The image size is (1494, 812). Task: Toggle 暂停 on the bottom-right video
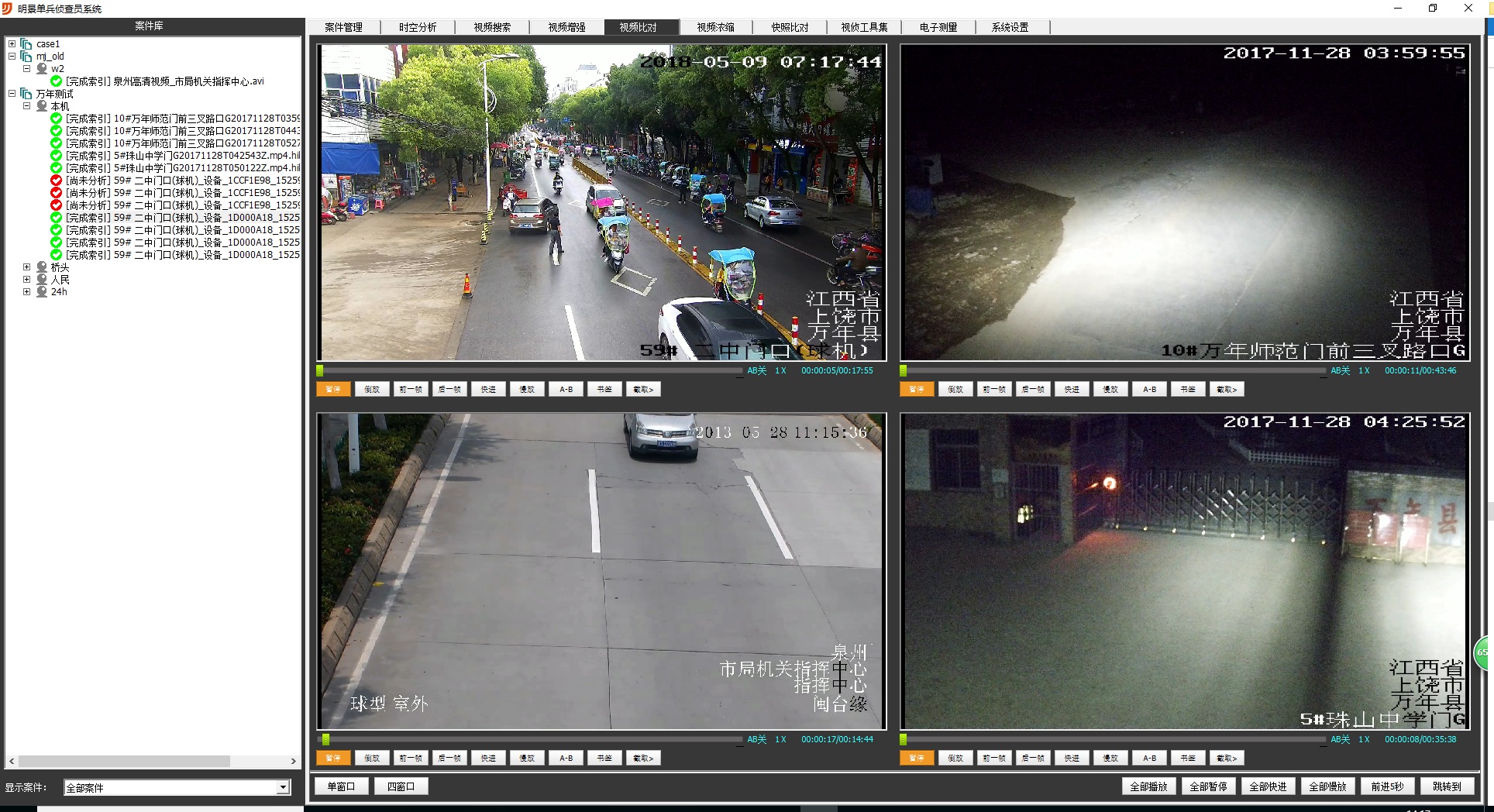pos(917,758)
